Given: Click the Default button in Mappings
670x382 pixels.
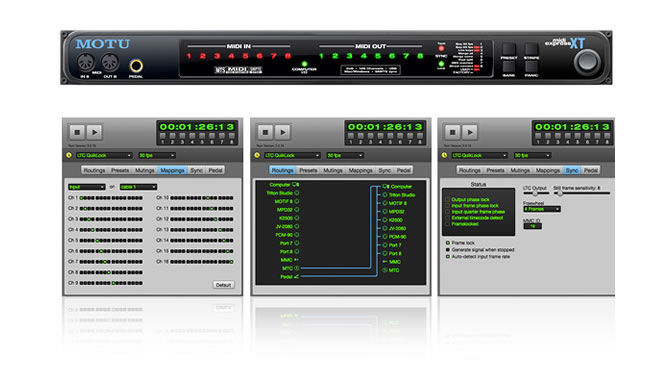Looking at the screenshot, I should (223, 285).
